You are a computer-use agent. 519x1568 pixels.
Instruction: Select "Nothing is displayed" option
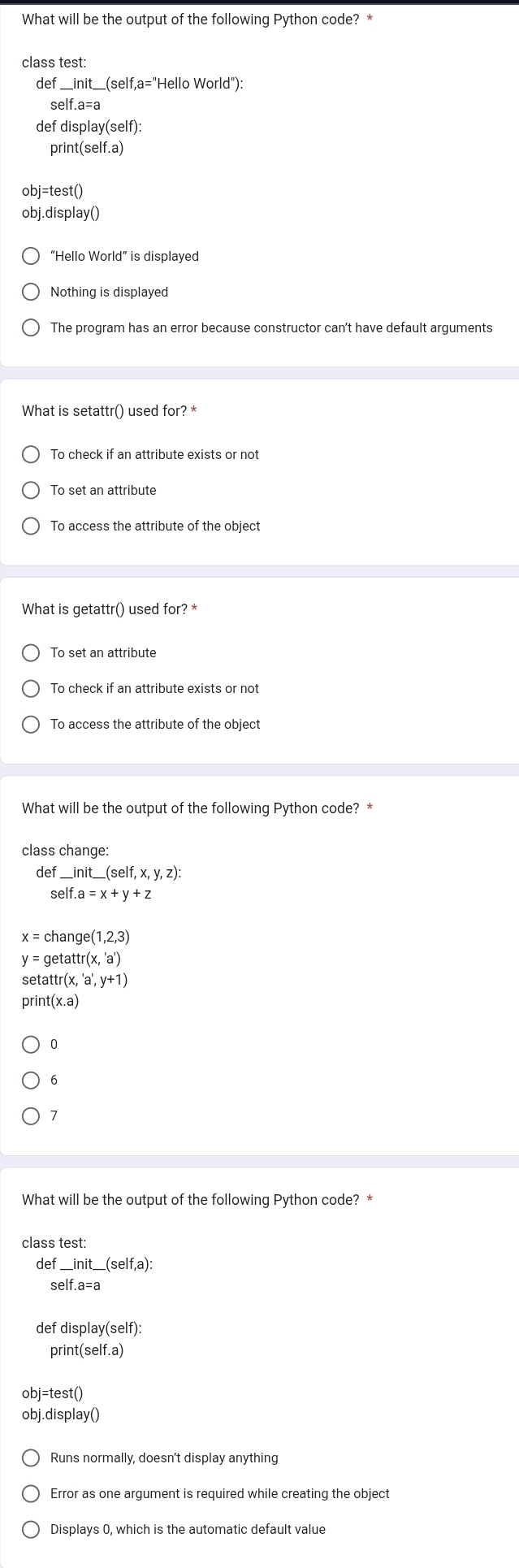point(31,291)
